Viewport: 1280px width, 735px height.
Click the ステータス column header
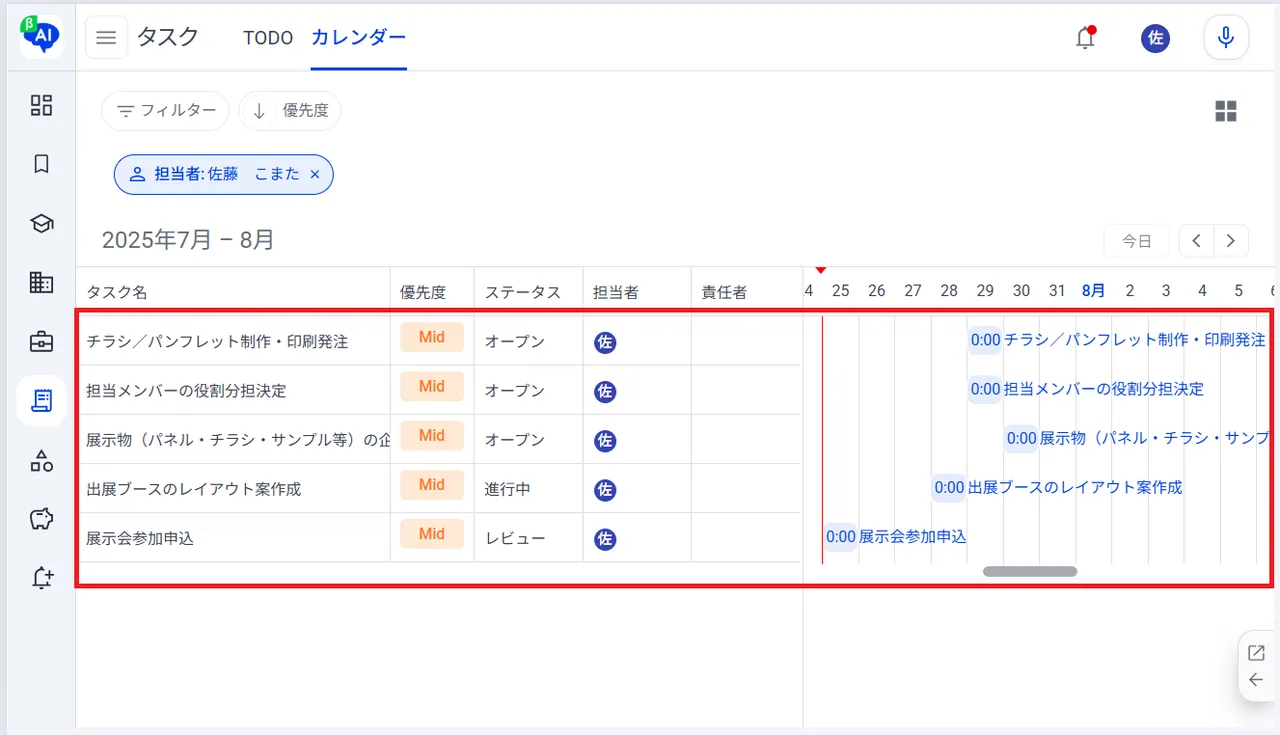pos(523,293)
